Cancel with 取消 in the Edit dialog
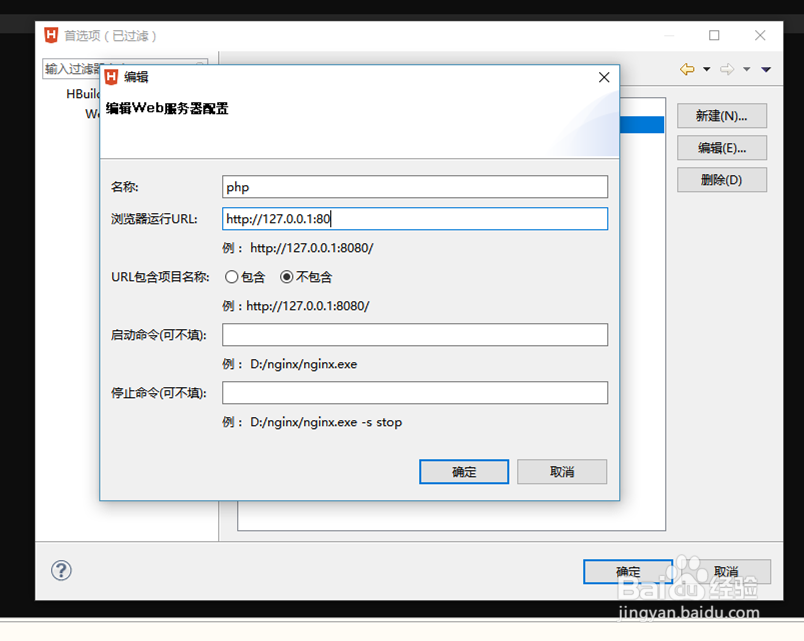This screenshot has height=641, width=804. 562,472
